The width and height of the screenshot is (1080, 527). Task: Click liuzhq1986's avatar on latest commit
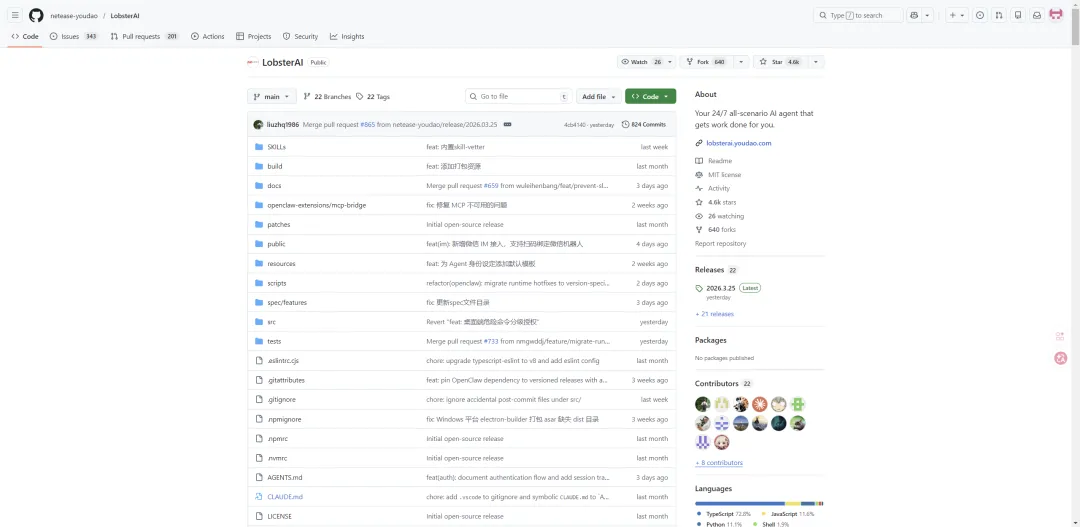258,125
